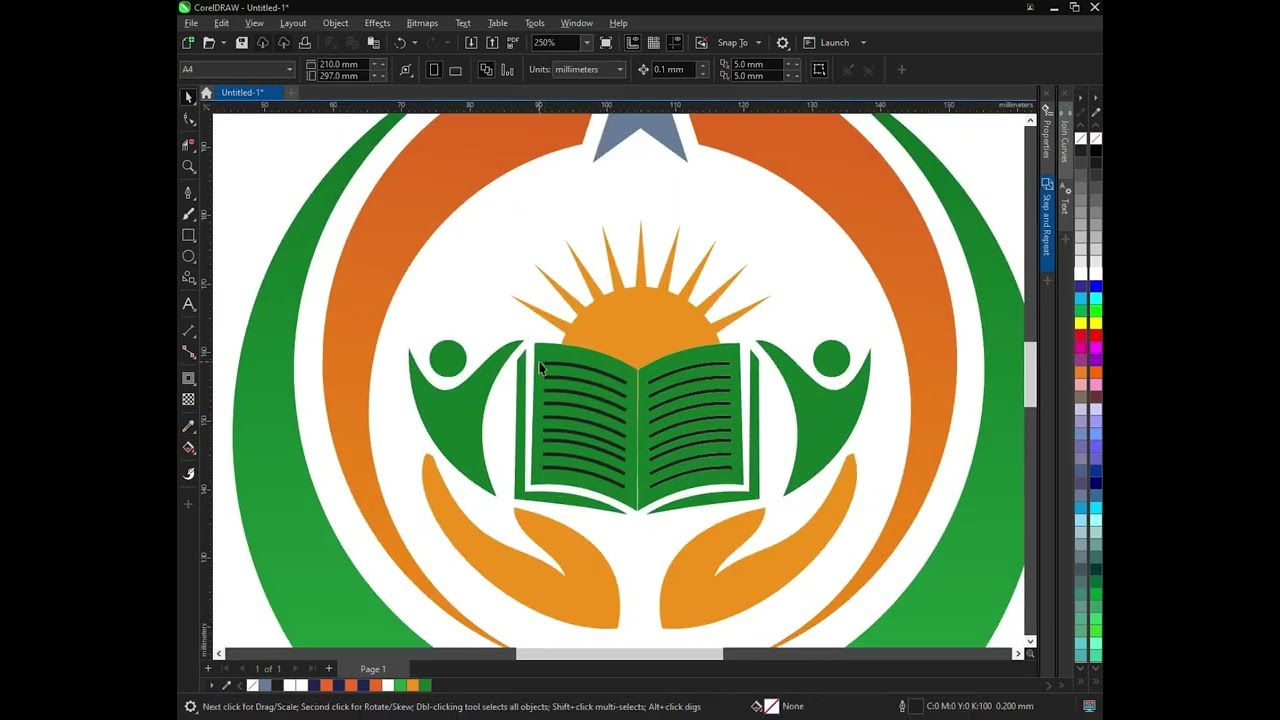Select the Polygon shapes tool
The width and height of the screenshot is (1280, 720).
pos(188,278)
